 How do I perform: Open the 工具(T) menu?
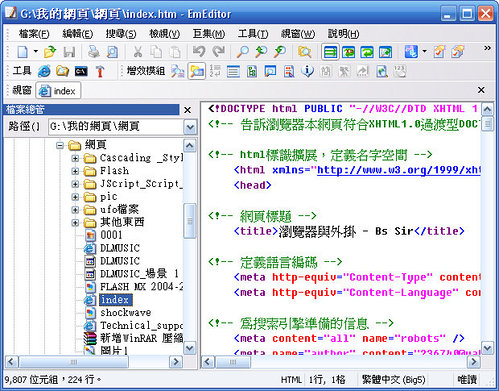coord(253,34)
